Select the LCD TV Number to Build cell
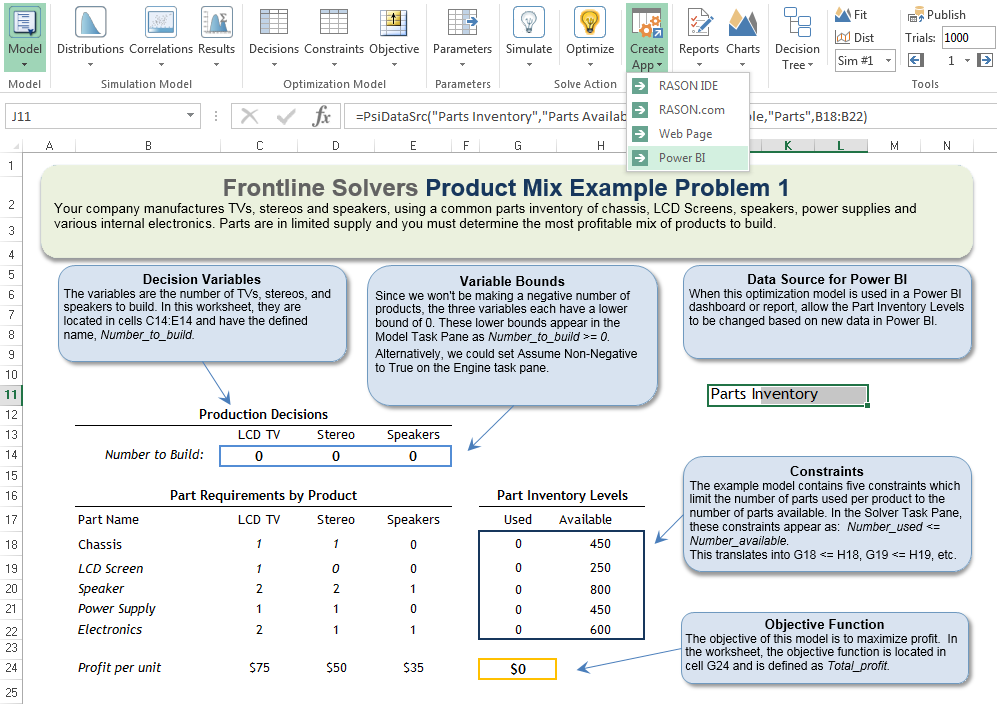The height and width of the screenshot is (704, 997). point(259,456)
